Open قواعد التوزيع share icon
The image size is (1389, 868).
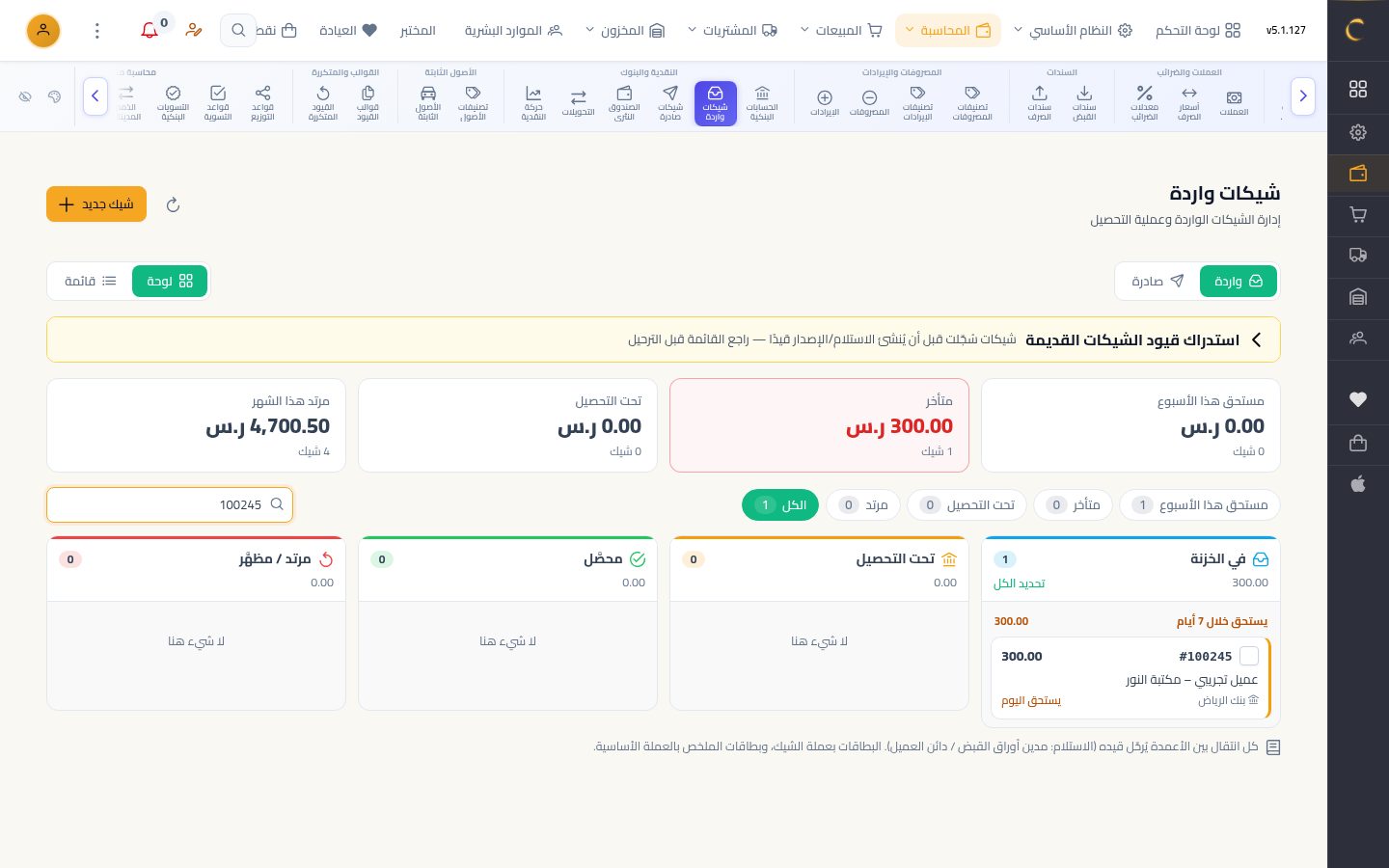click(x=262, y=103)
